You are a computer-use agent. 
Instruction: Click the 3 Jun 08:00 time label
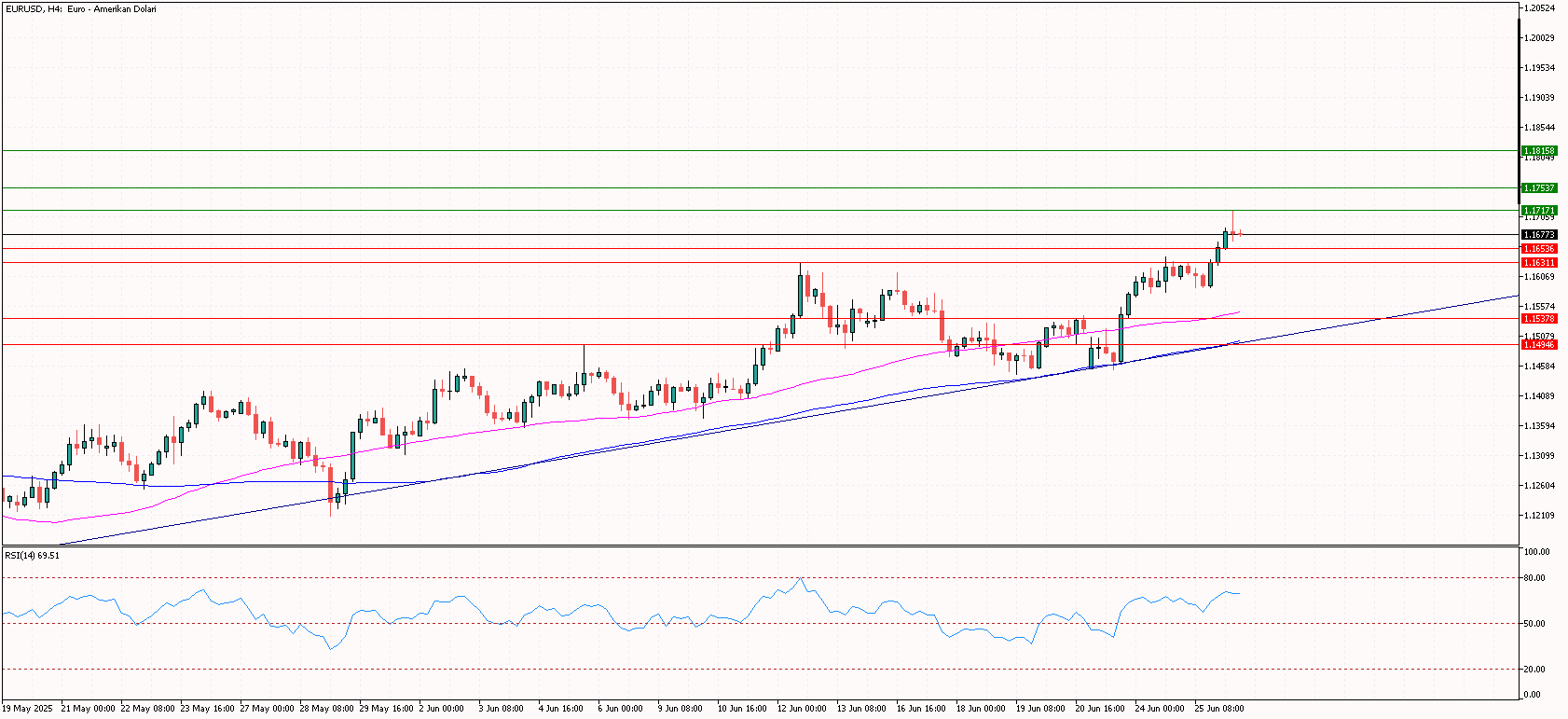501,709
